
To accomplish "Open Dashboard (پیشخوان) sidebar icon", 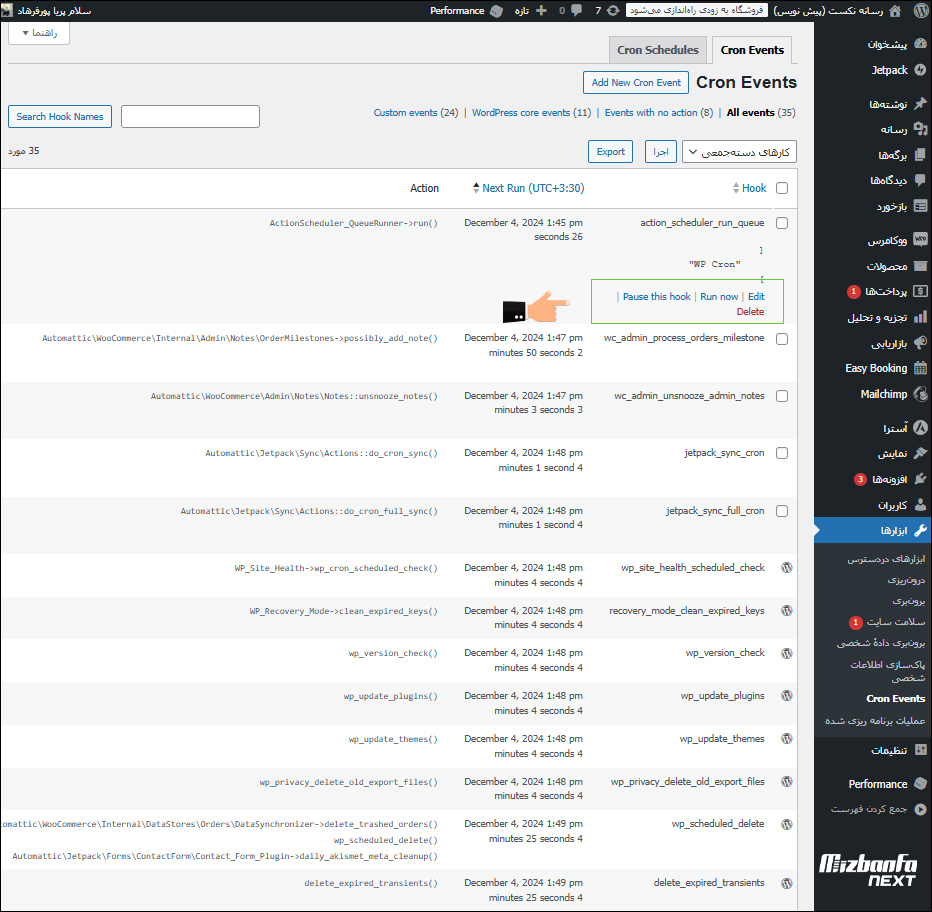I will pos(920,43).
